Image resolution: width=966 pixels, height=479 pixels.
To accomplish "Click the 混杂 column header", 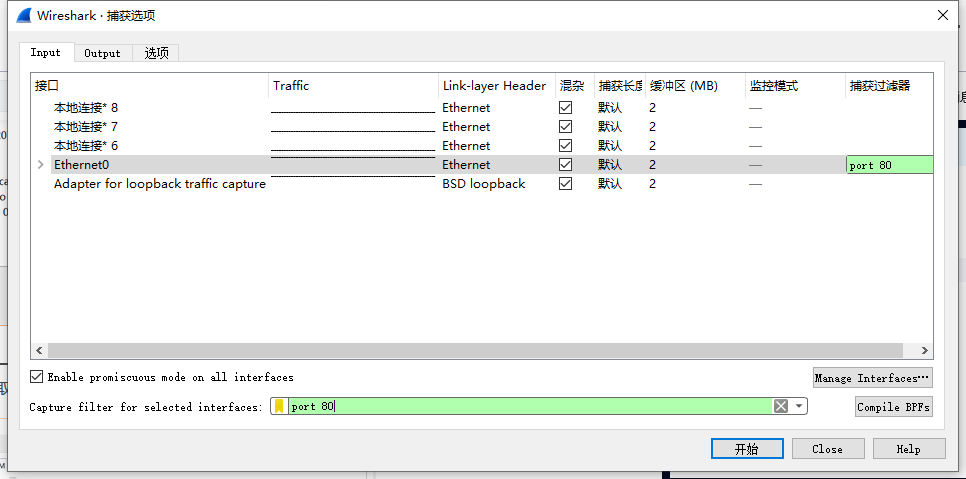I will (575, 86).
